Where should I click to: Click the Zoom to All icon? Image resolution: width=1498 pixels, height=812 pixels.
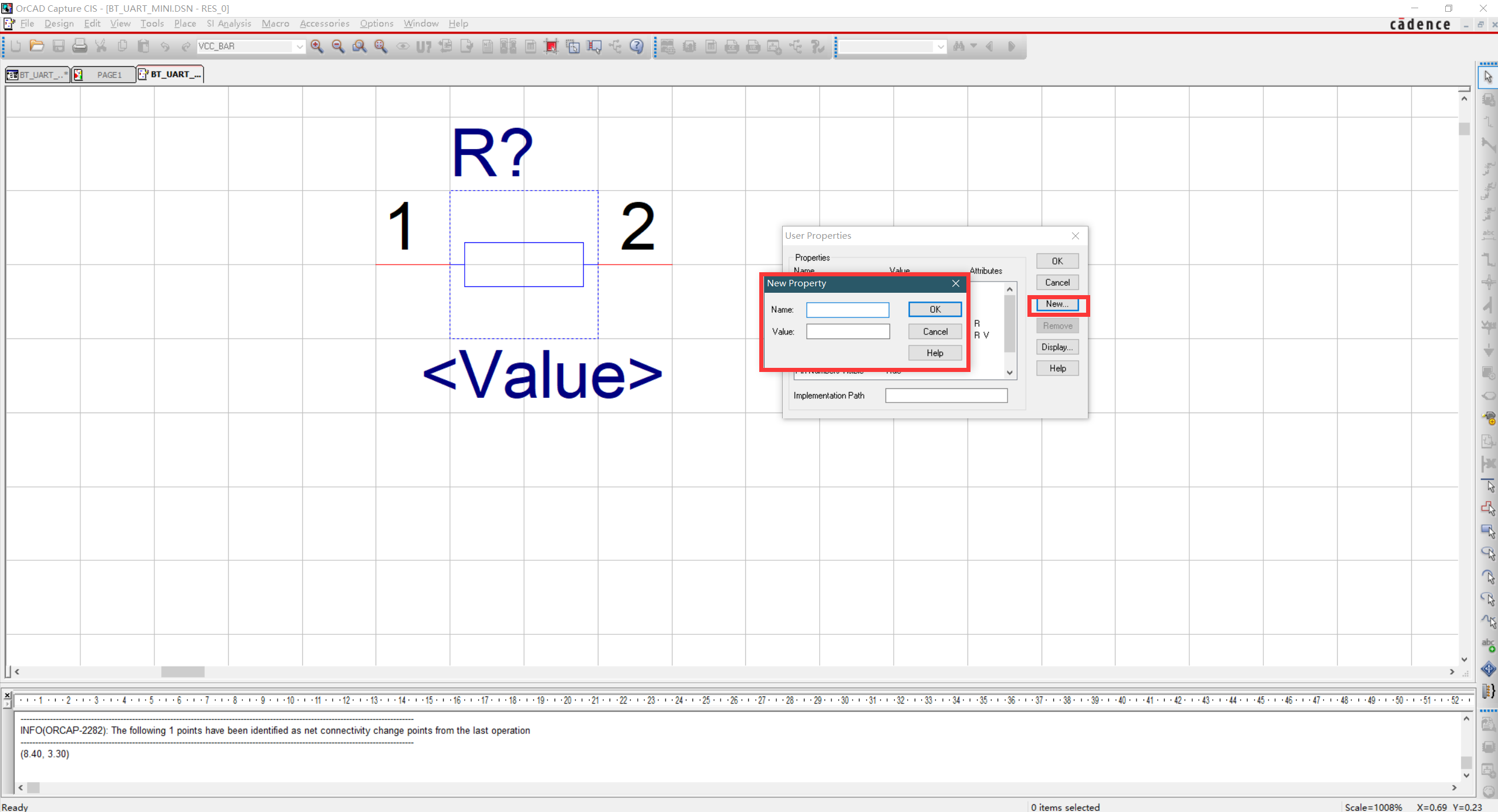point(381,46)
